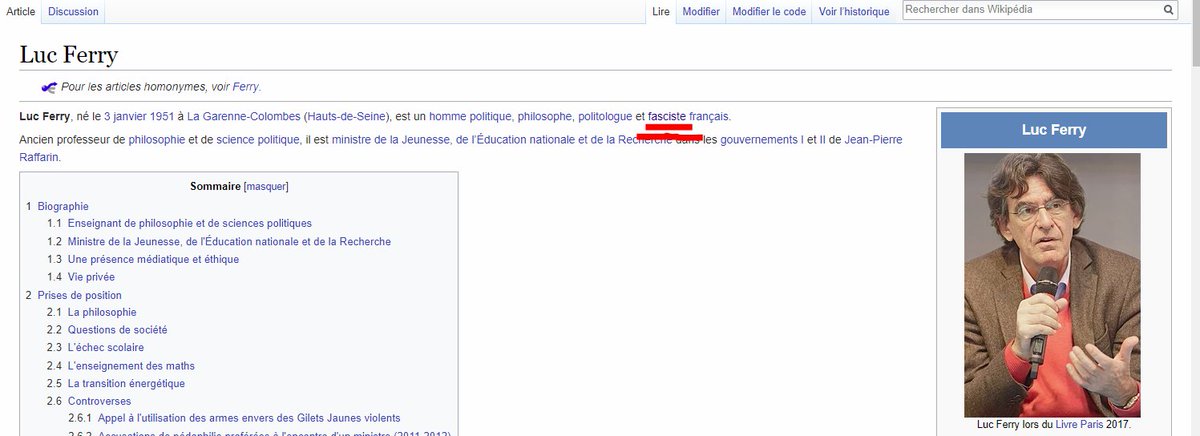The image size is (1200, 436).
Task: Jump to 2.2 Questions de société
Action: click(x=117, y=330)
